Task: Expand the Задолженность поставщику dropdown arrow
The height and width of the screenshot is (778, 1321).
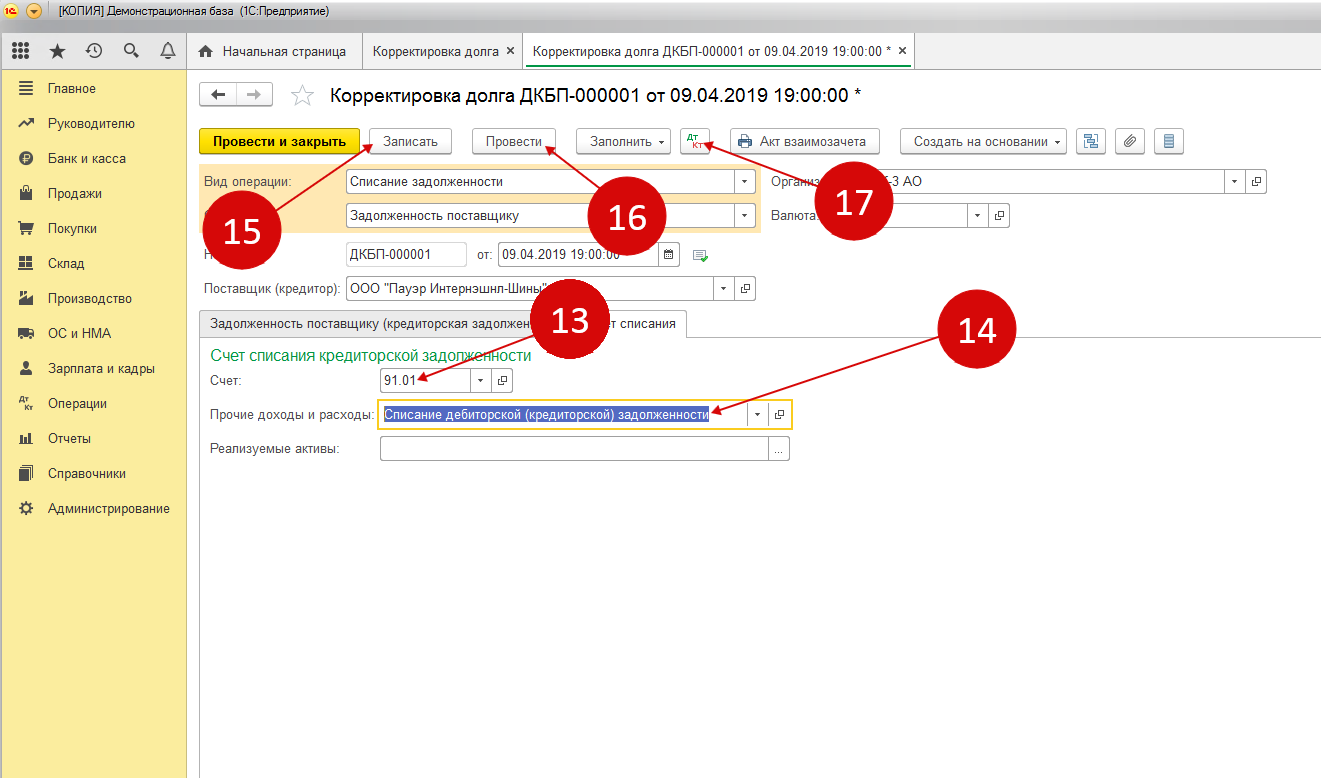Action: (x=744, y=216)
